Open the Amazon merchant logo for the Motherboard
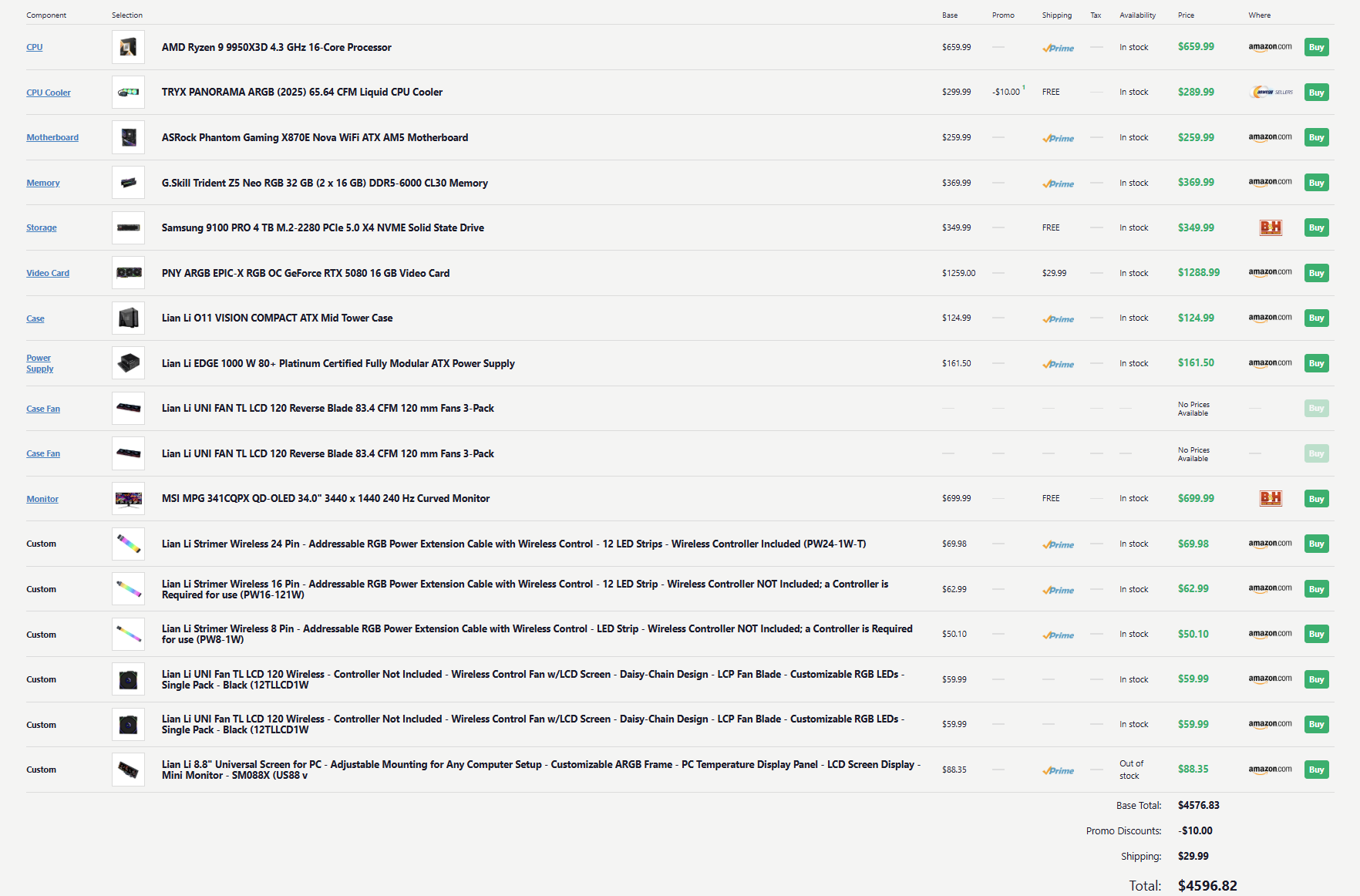The height and width of the screenshot is (896, 1360). (1270, 137)
